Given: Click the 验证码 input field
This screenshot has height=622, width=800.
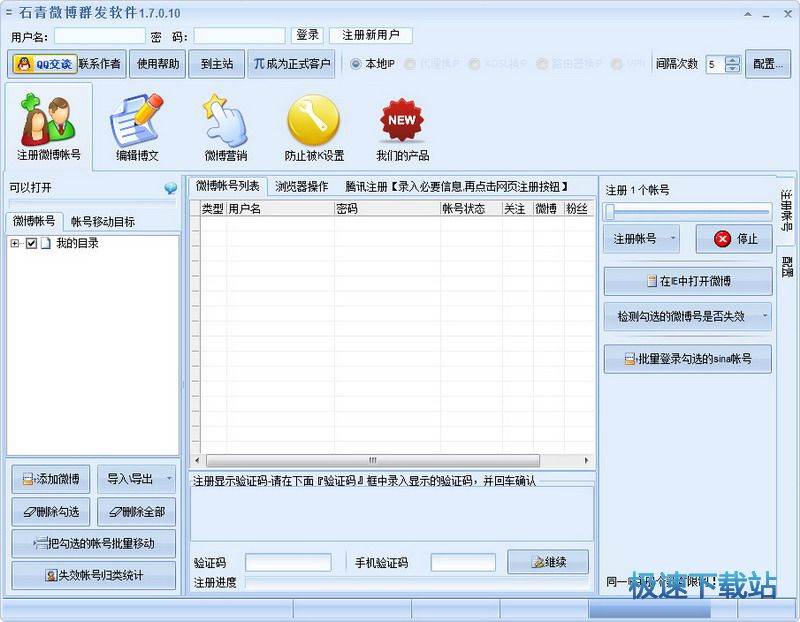Looking at the screenshot, I should [x=287, y=563].
